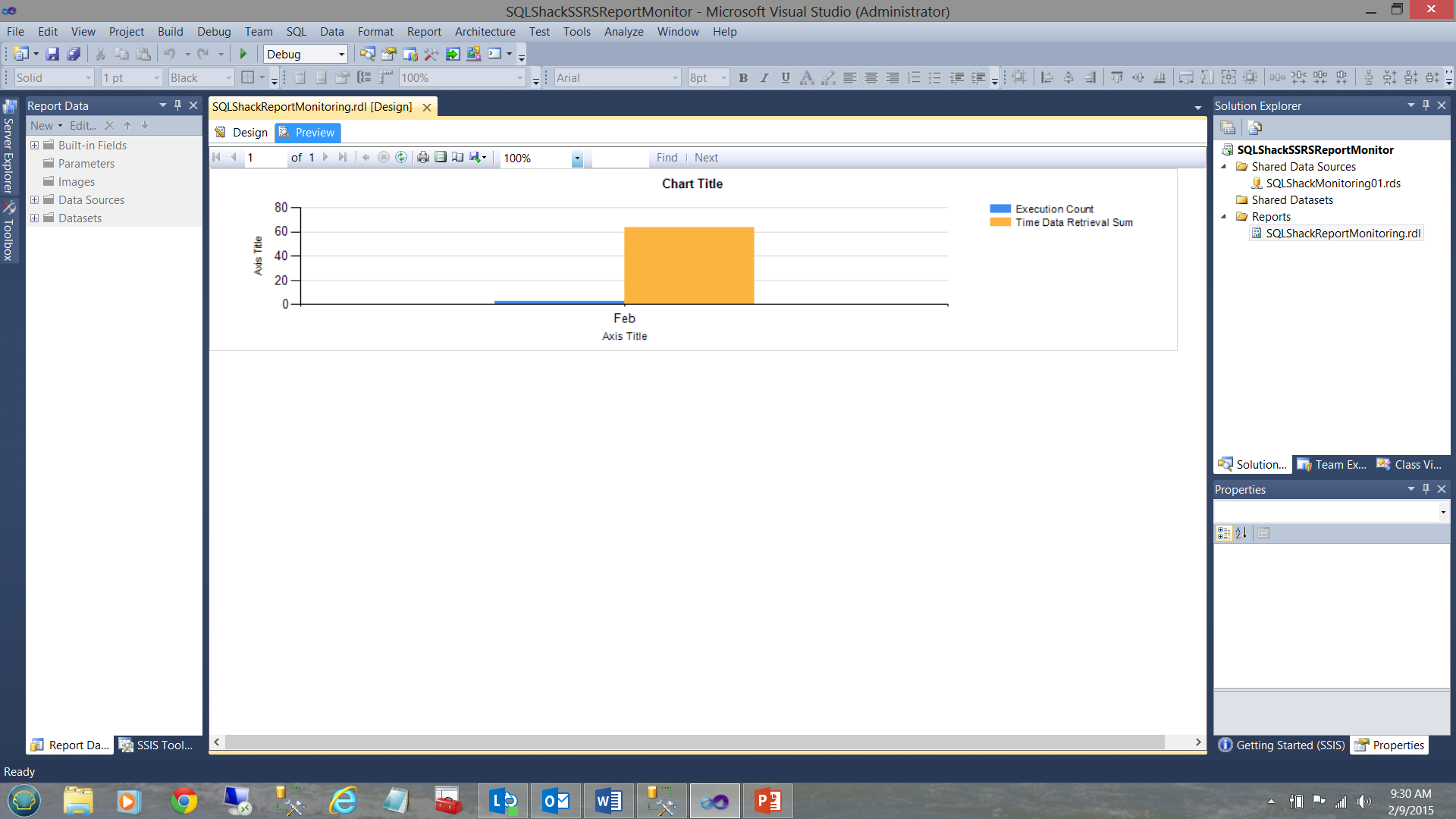1456x819 pixels.
Task: Open the Debug configuration dropdown
Action: click(341, 54)
